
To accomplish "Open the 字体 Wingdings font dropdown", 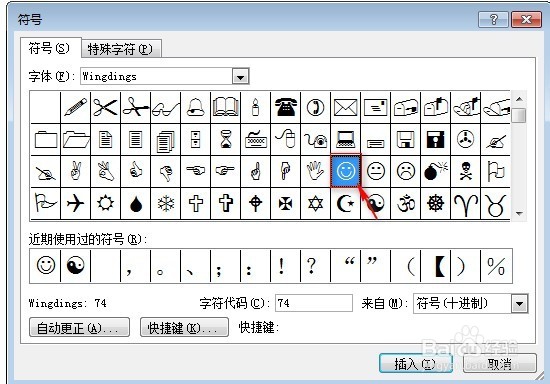I will (240, 76).
